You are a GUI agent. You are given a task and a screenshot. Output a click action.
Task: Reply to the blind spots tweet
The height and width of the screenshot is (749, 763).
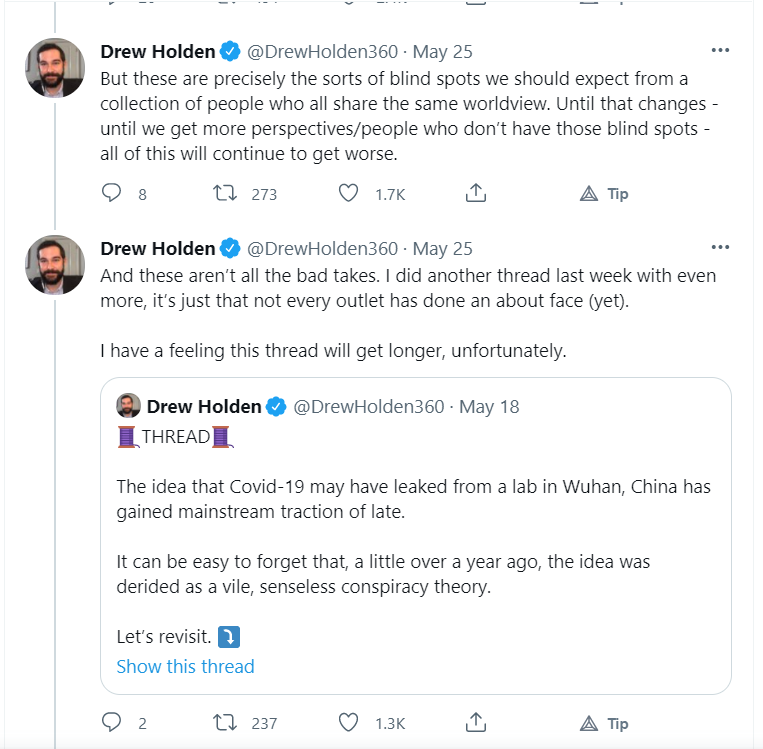pos(112,194)
